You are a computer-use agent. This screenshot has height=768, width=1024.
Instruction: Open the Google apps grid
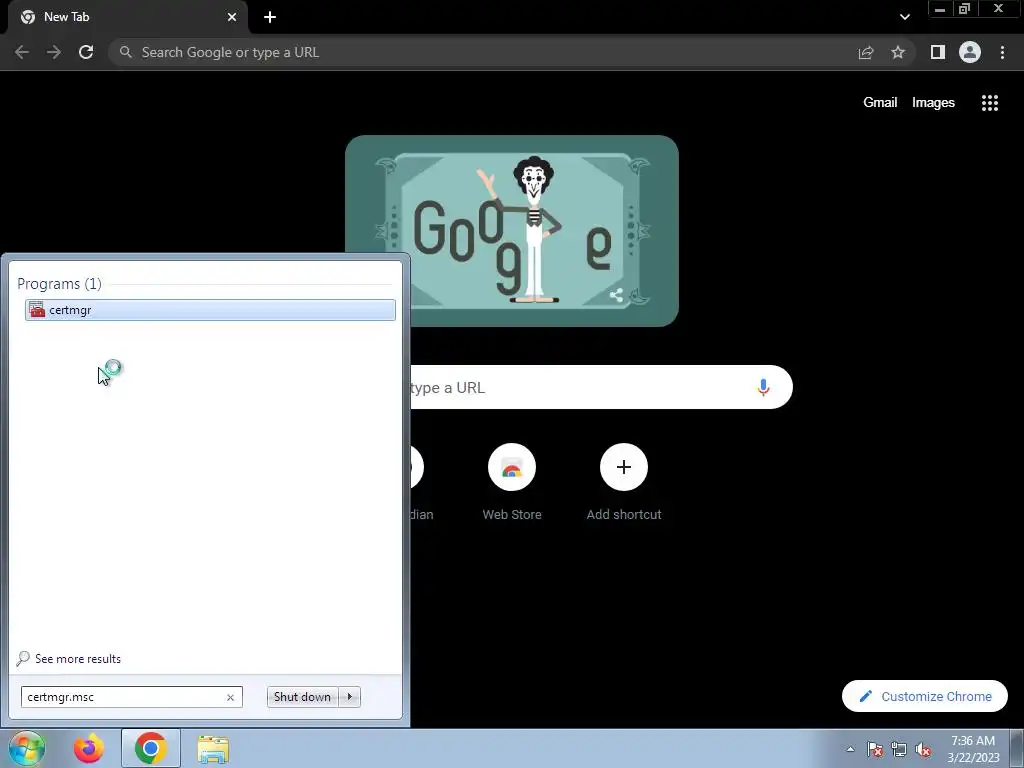(x=990, y=103)
